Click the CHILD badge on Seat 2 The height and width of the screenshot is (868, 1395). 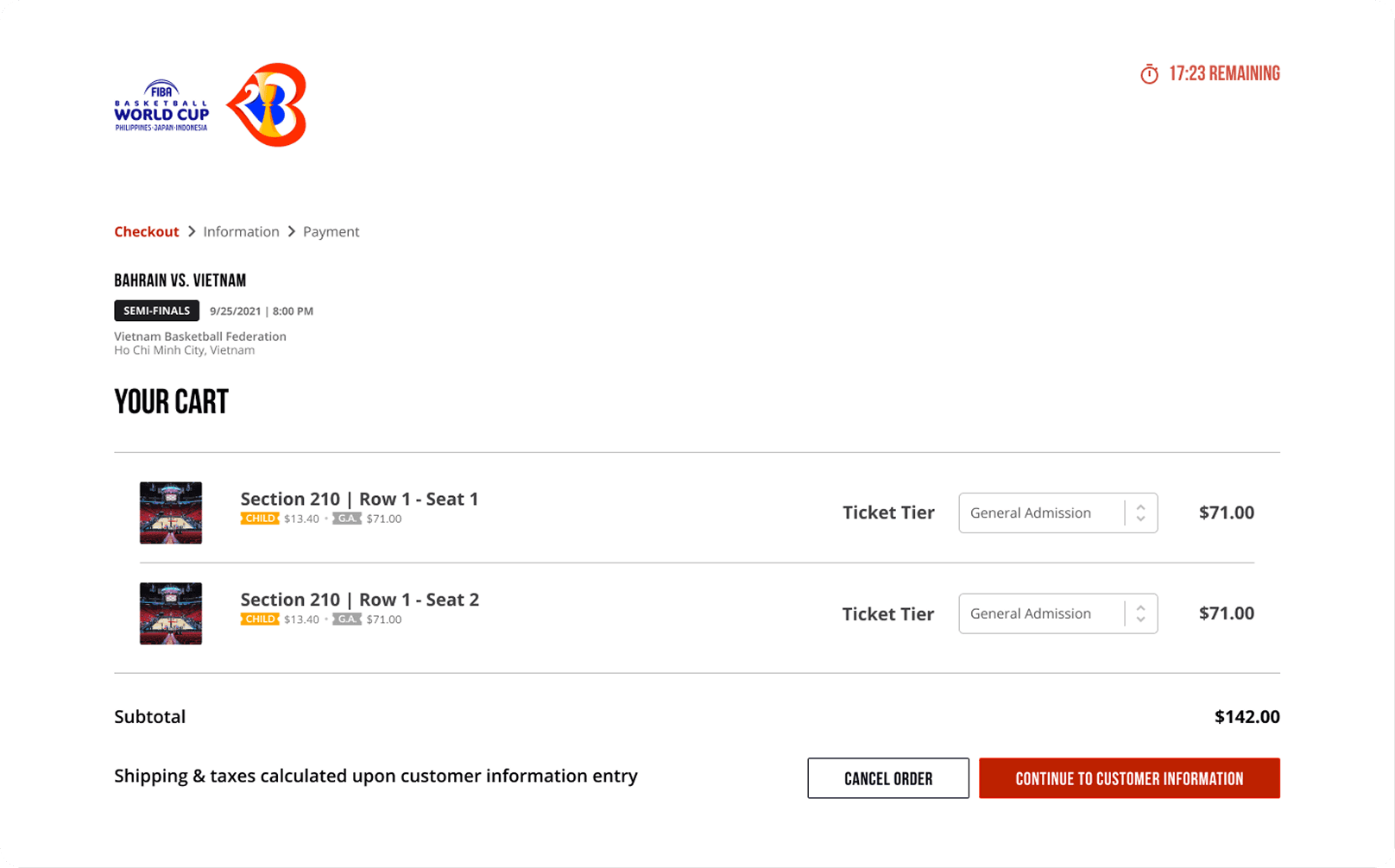coord(259,619)
